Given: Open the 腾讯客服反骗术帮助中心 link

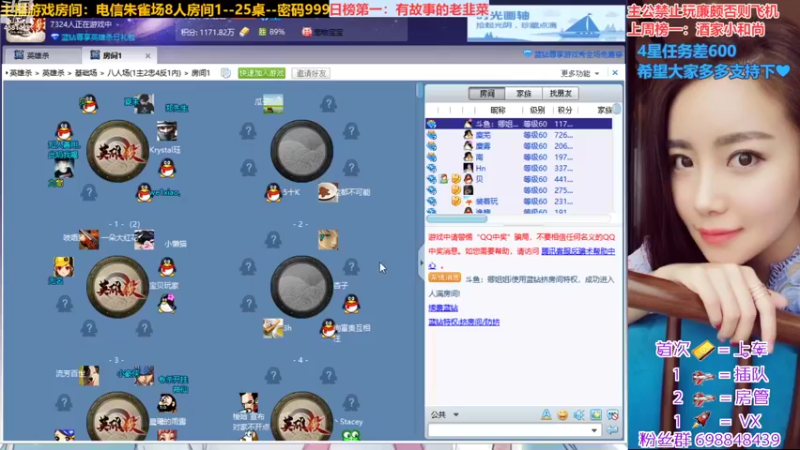Looking at the screenshot, I should click(578, 251).
